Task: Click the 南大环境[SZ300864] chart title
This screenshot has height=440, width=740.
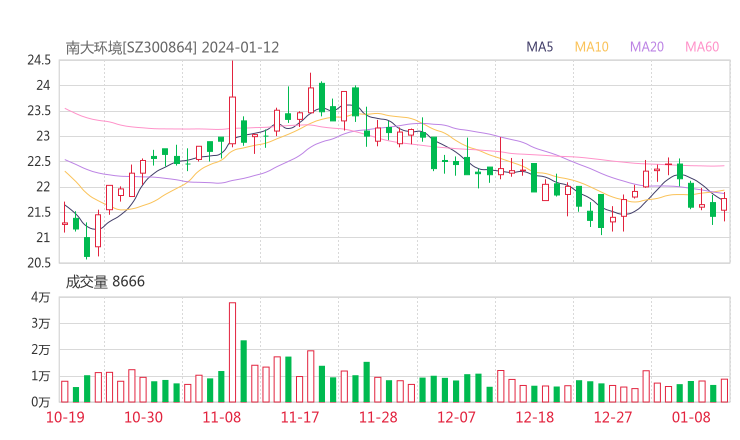Action: 132,47
